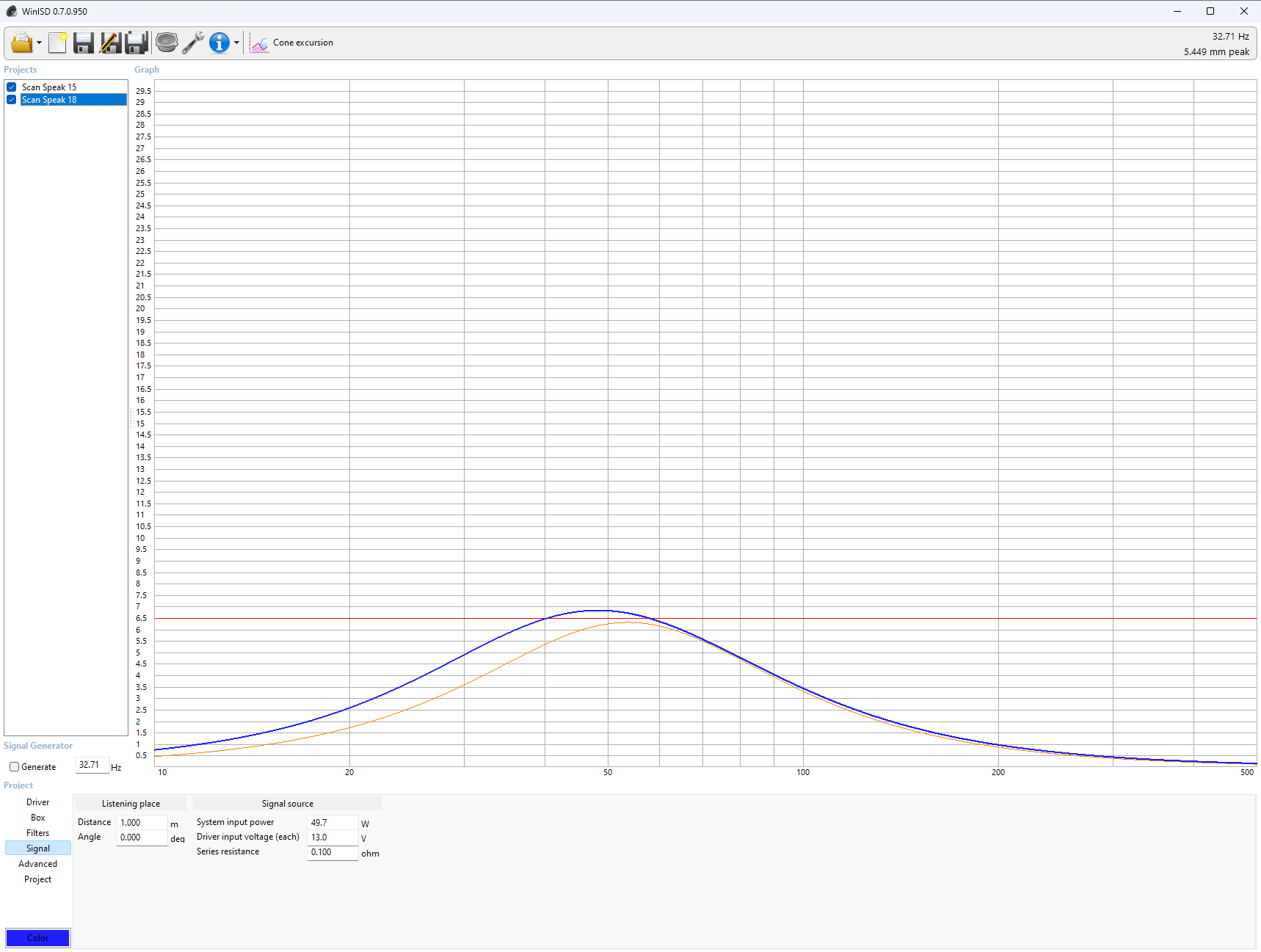The width and height of the screenshot is (1261, 952).
Task: Save project with the floppy disk icon
Action: 84,43
